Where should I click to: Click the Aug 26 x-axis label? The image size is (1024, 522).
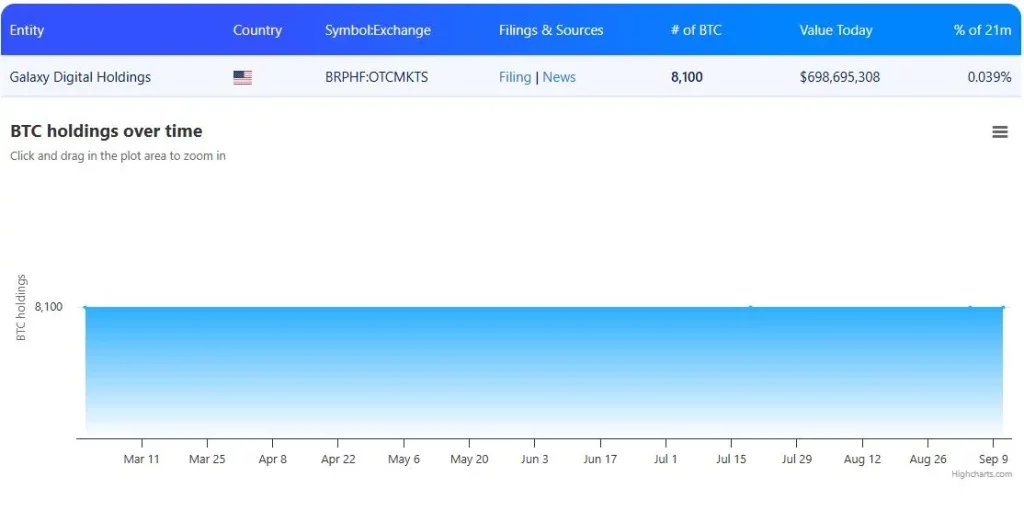point(928,459)
